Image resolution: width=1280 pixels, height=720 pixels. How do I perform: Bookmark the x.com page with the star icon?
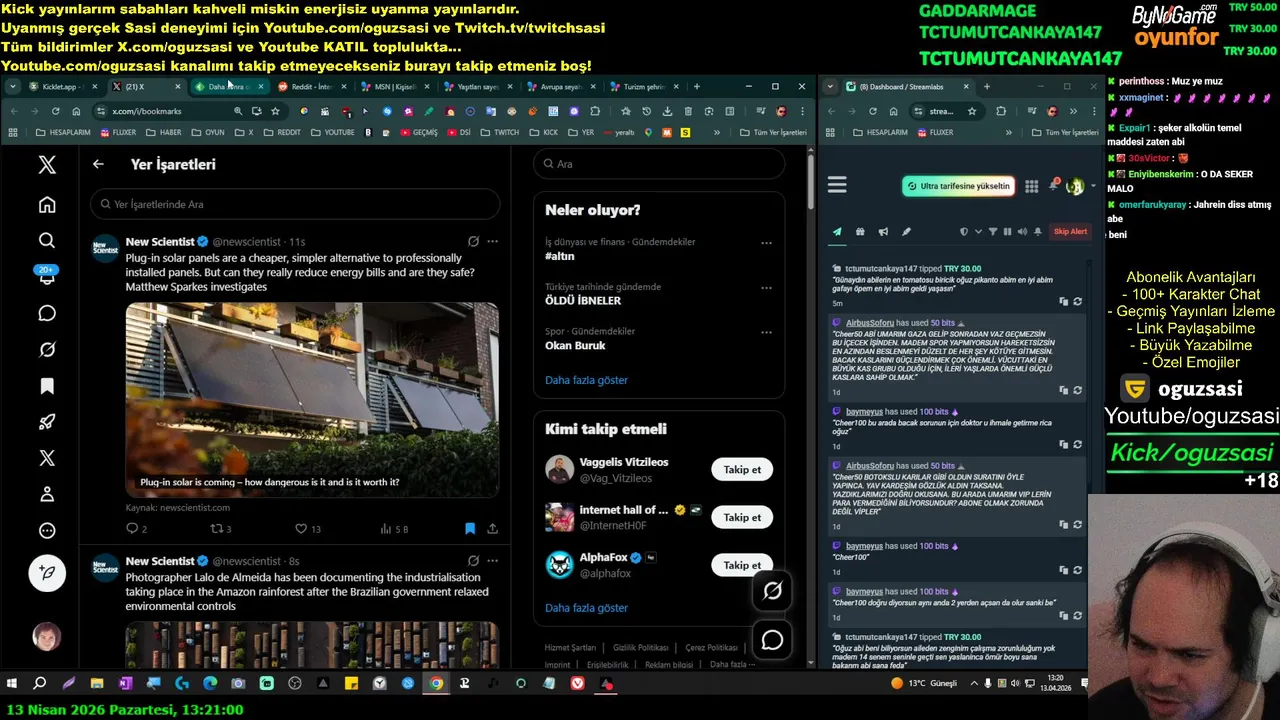pyautogui.click(x=275, y=111)
